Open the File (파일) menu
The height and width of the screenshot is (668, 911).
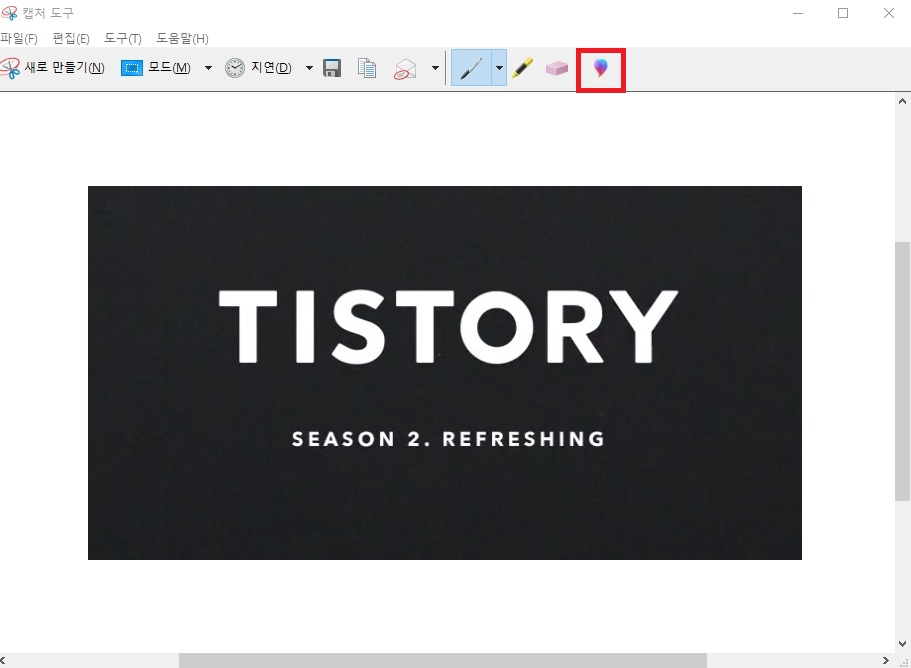tap(19, 38)
